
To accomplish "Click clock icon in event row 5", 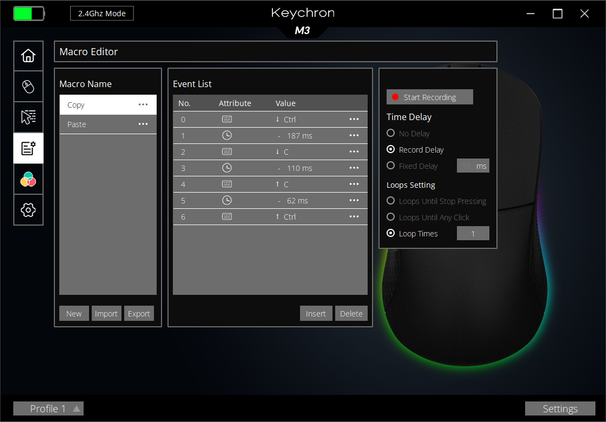I will pos(227,200).
